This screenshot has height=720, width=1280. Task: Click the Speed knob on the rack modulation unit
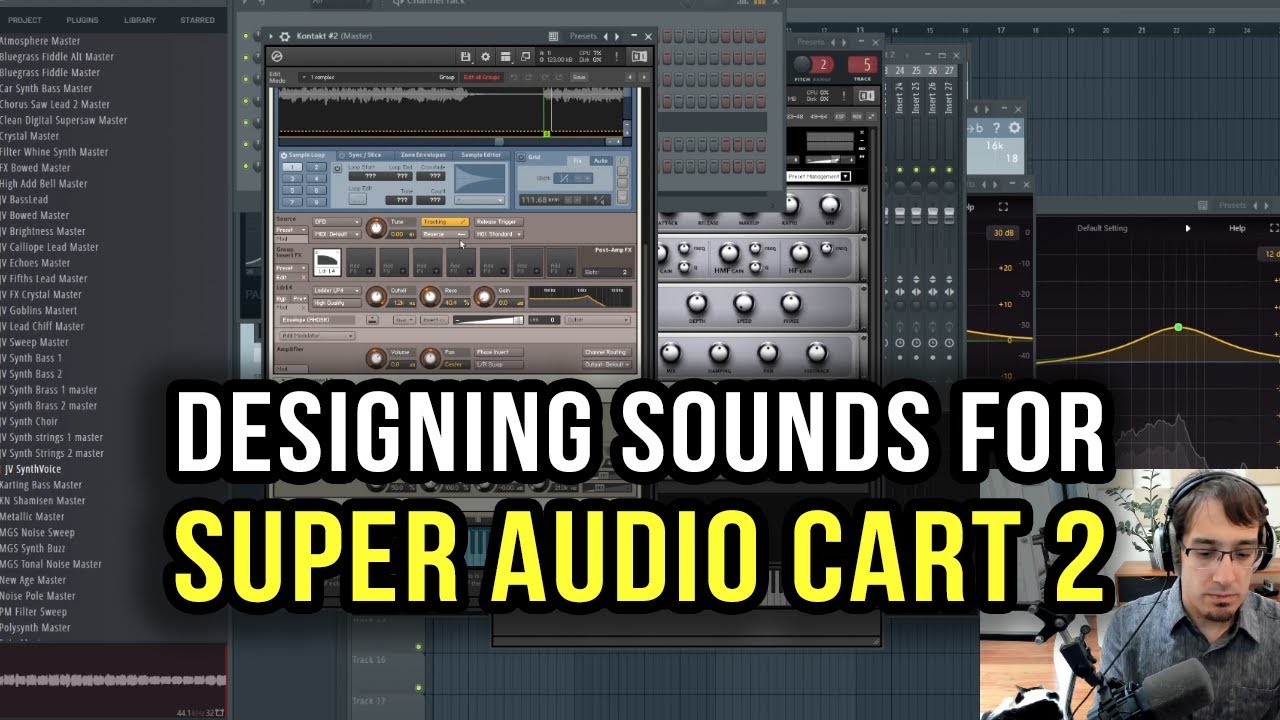click(743, 302)
